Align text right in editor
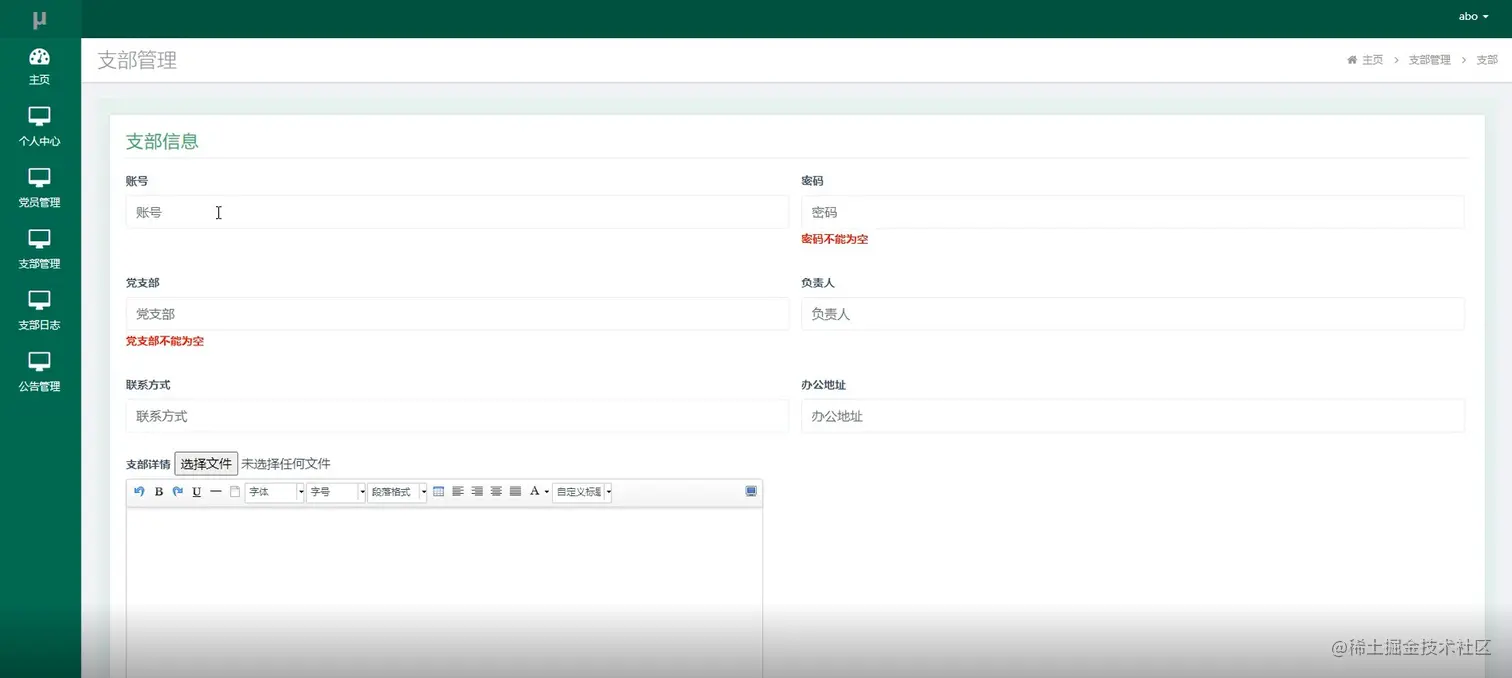The image size is (1512, 678). tap(477, 491)
